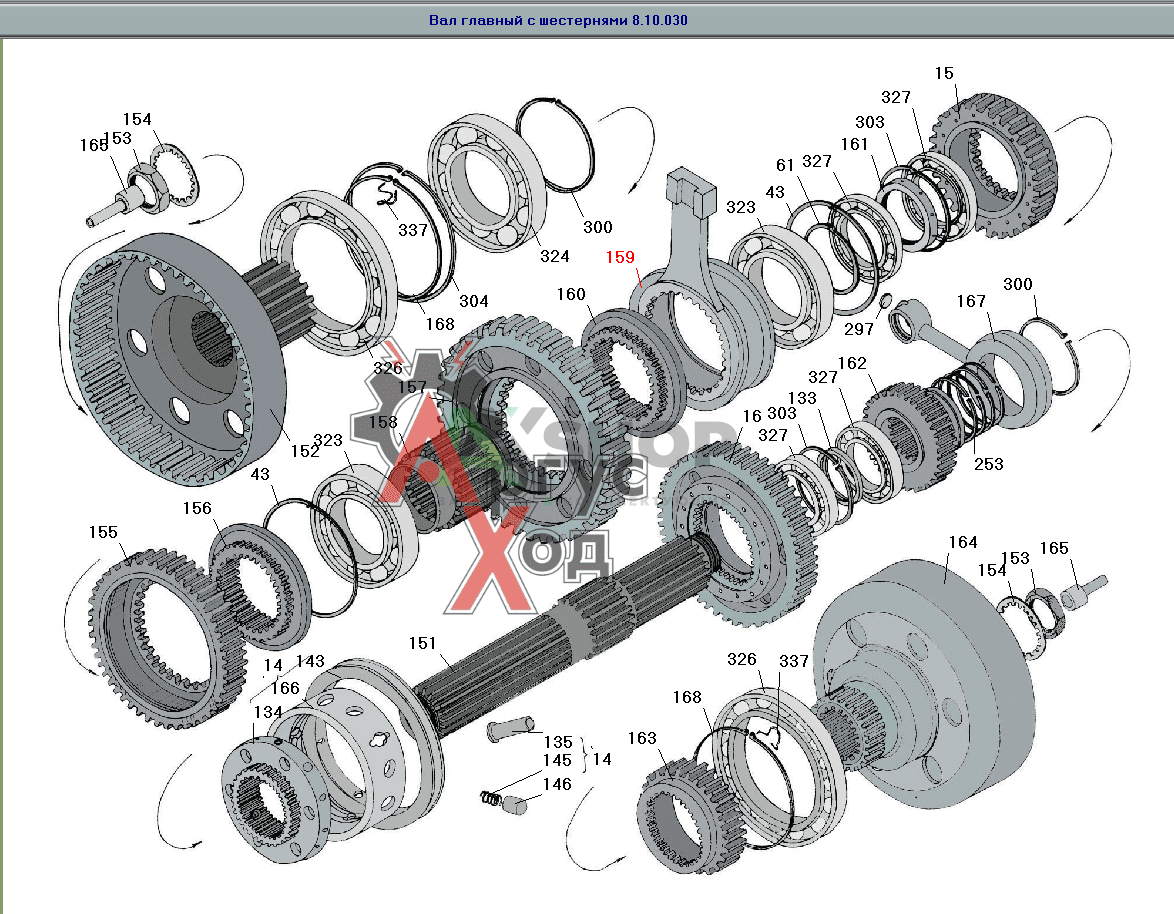Click the red part number 159 label
Screen dimensions: 1174x914
coord(620,257)
